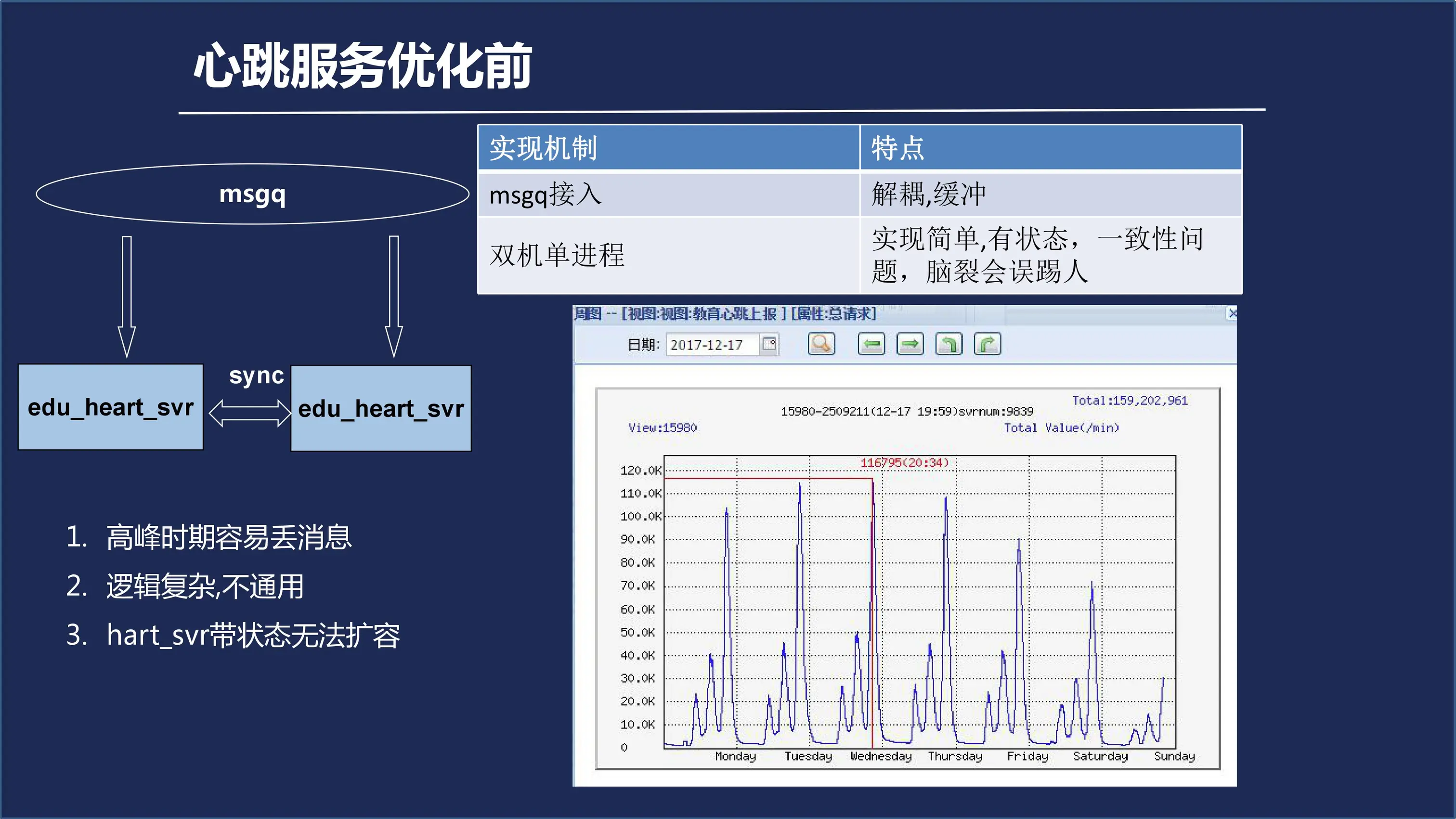Viewport: 1456px width, 819px height.
Task: Click the Wednesday label on the chart axis
Action: coord(881,756)
